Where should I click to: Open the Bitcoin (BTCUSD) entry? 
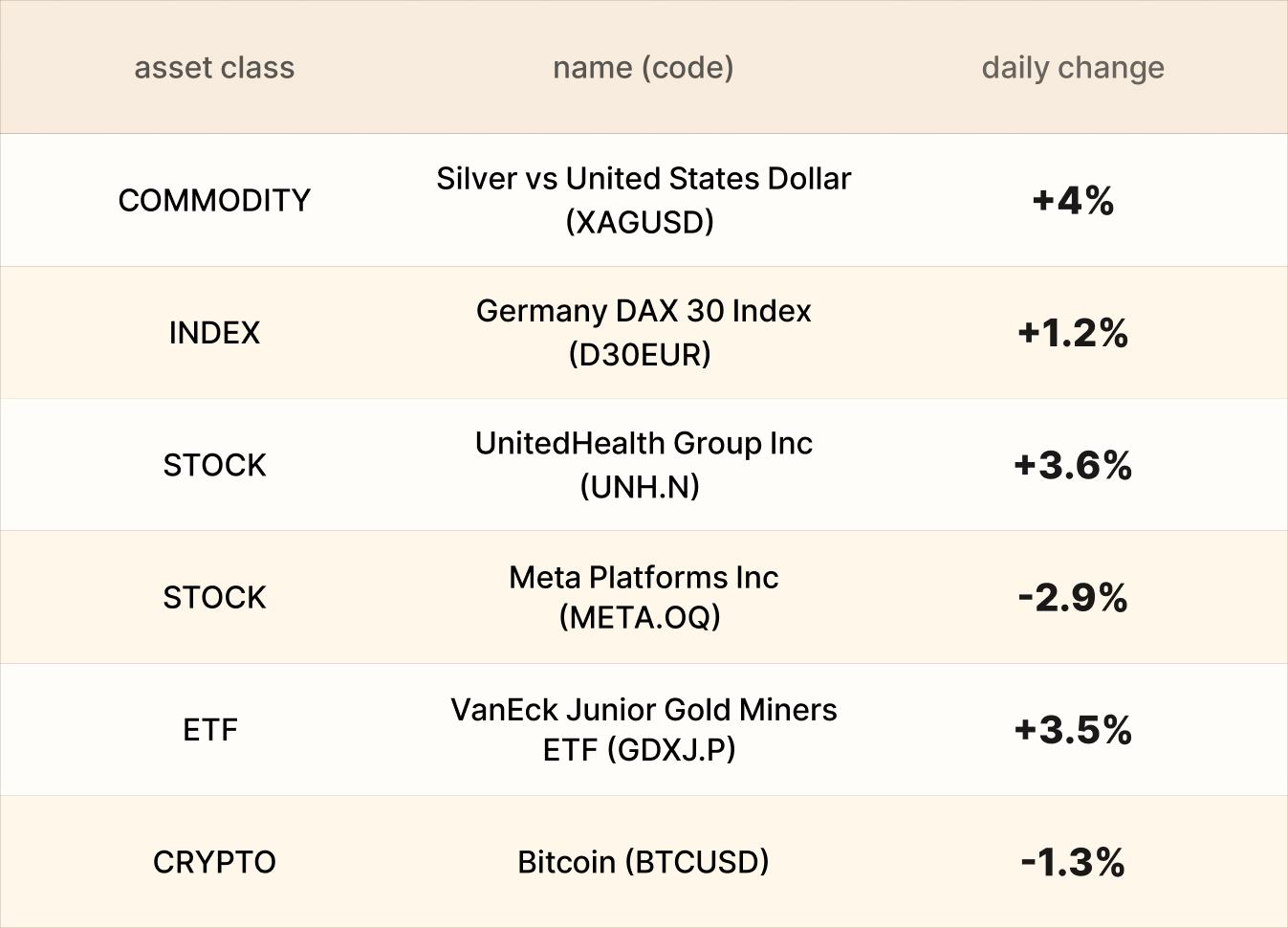[x=644, y=862]
